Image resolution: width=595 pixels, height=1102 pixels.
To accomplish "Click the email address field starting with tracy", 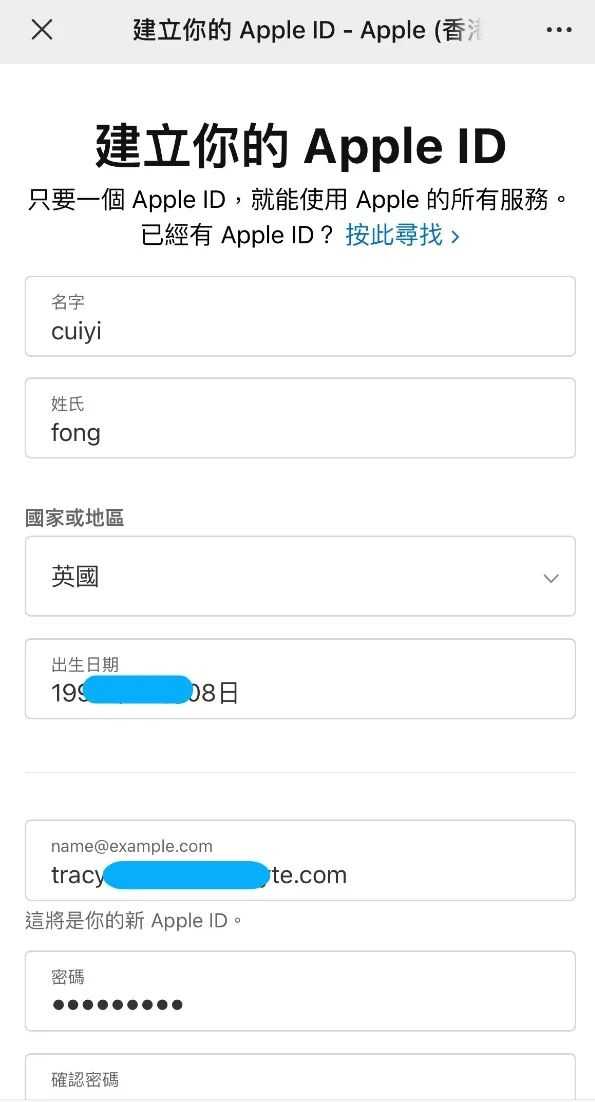I will pos(297,860).
